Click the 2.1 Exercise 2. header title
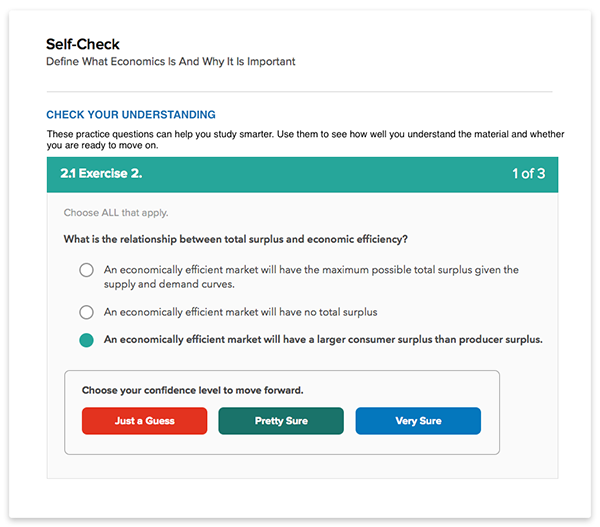Screen dimensions: 600x527 [101, 174]
